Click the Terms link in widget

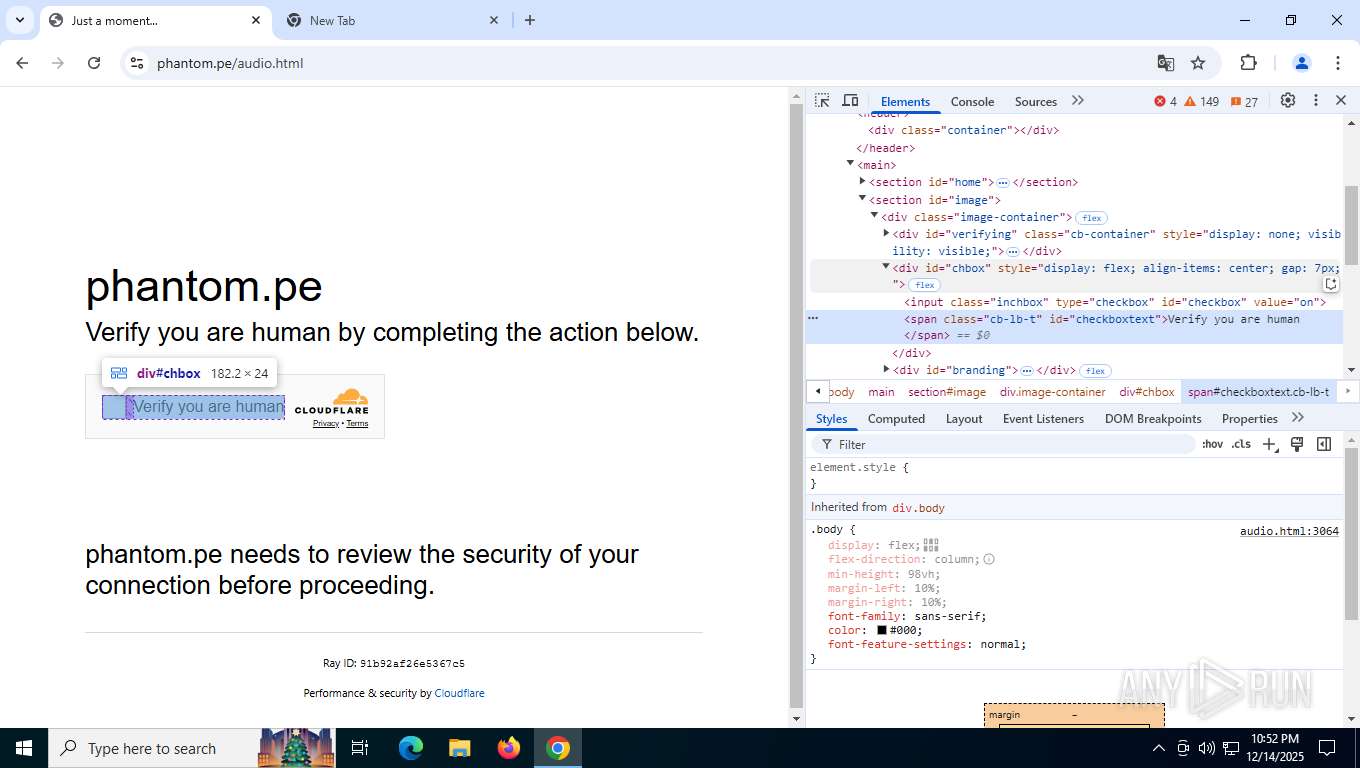(357, 424)
